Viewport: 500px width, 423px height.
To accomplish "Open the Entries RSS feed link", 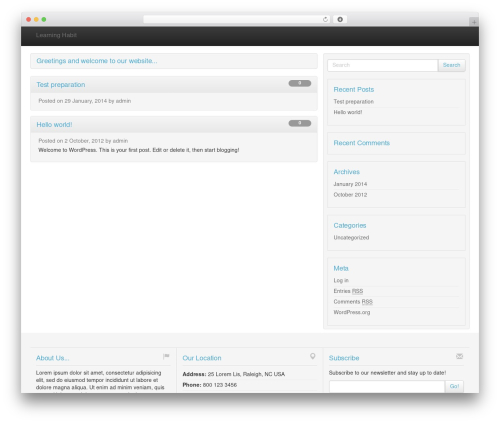I will 348,291.
